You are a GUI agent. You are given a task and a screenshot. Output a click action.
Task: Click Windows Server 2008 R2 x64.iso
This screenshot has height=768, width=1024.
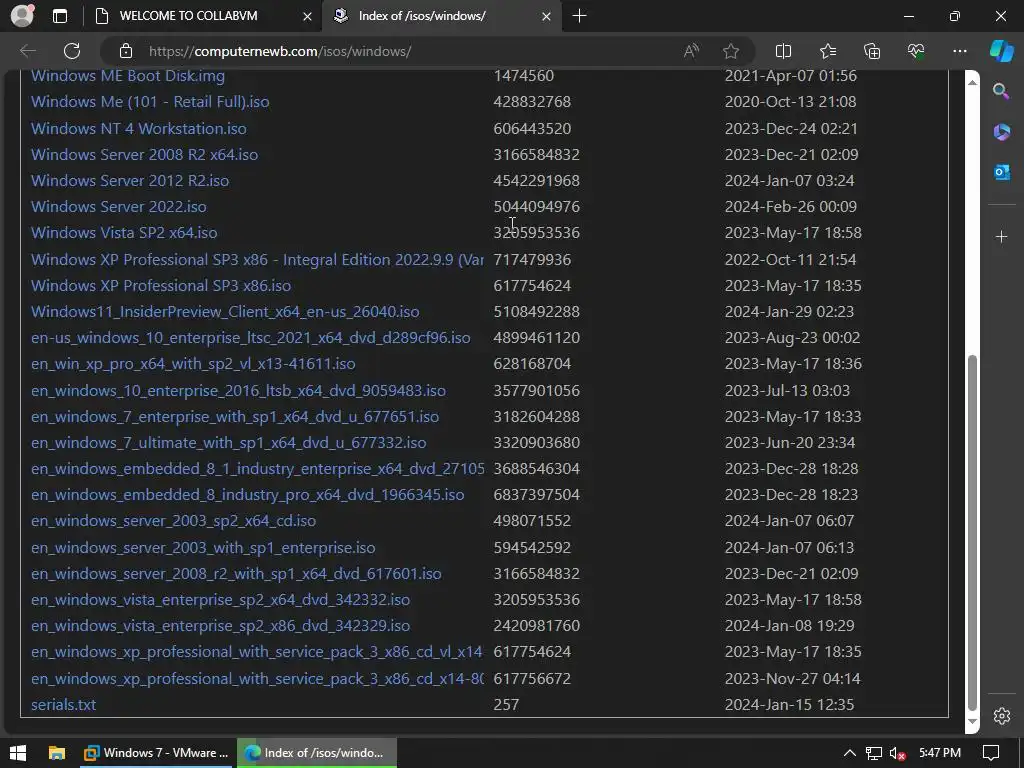click(144, 155)
